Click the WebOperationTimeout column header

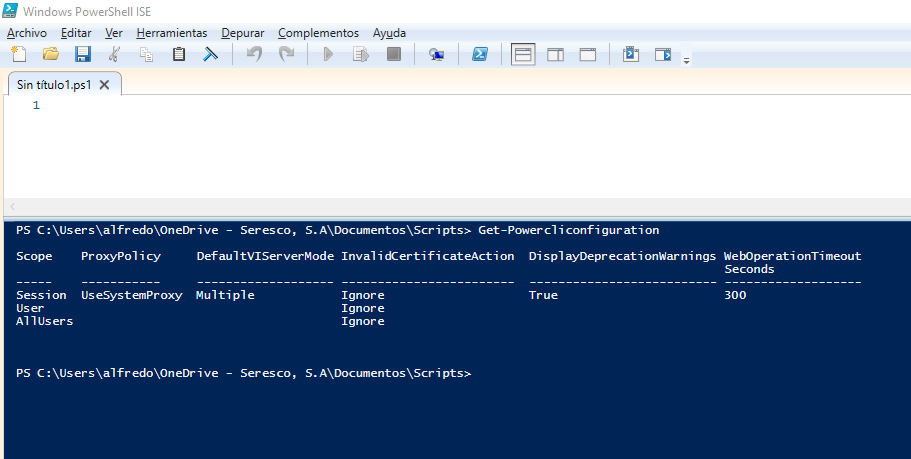(793, 256)
